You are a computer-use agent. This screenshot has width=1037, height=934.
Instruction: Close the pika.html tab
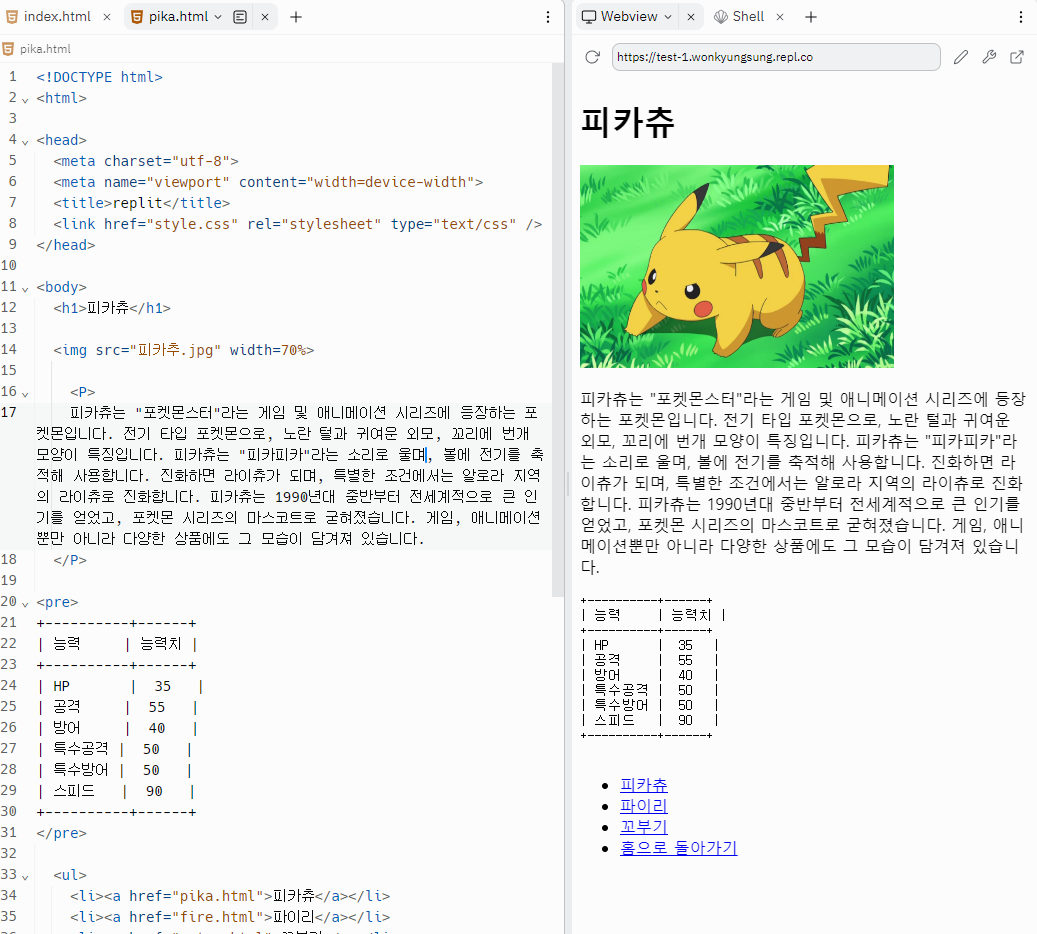(265, 17)
